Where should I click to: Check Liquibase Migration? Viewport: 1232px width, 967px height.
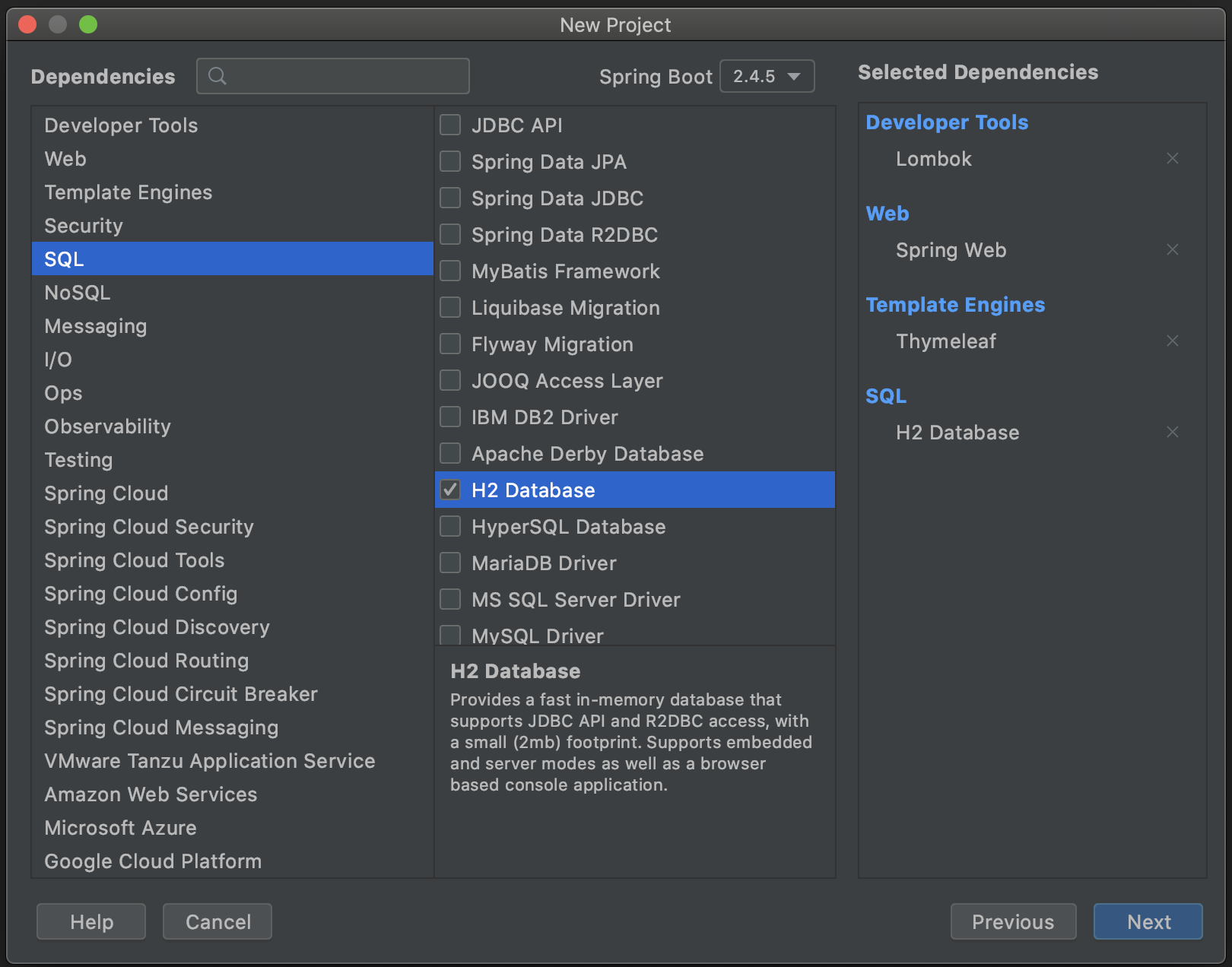click(450, 307)
